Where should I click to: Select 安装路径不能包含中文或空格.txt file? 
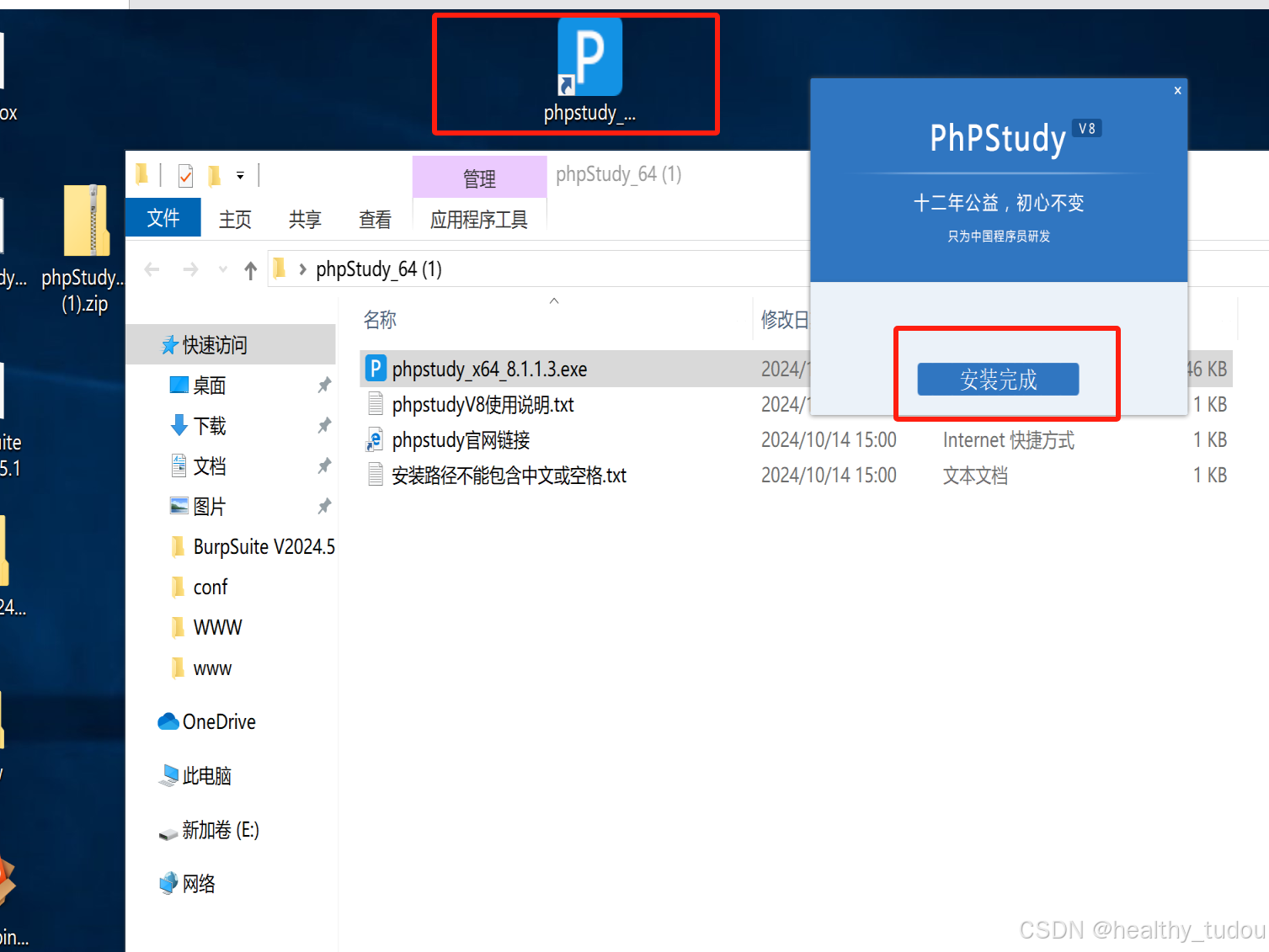[509, 475]
